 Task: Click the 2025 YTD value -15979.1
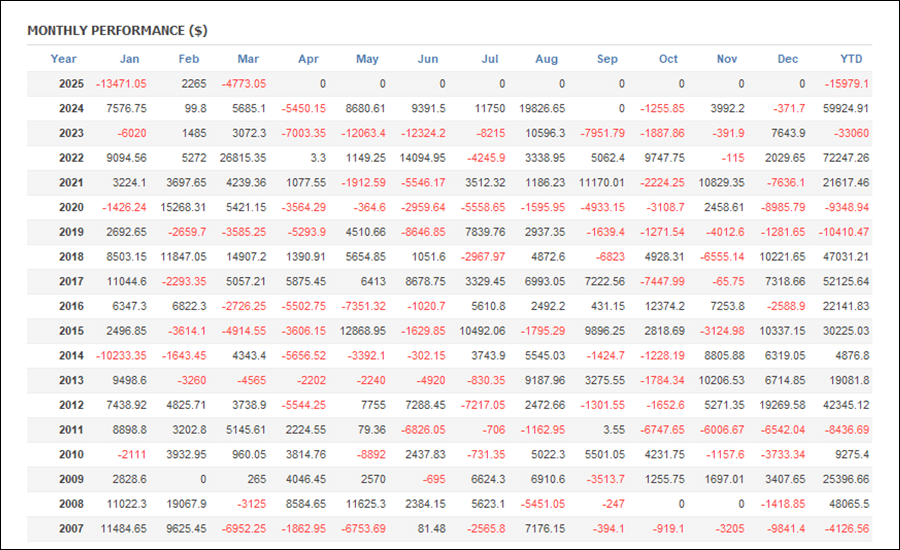click(x=847, y=84)
